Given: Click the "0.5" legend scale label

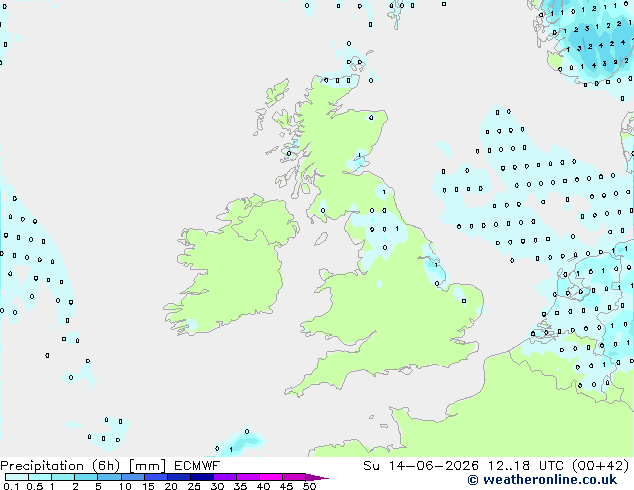Looking at the screenshot, I should tap(35, 486).
